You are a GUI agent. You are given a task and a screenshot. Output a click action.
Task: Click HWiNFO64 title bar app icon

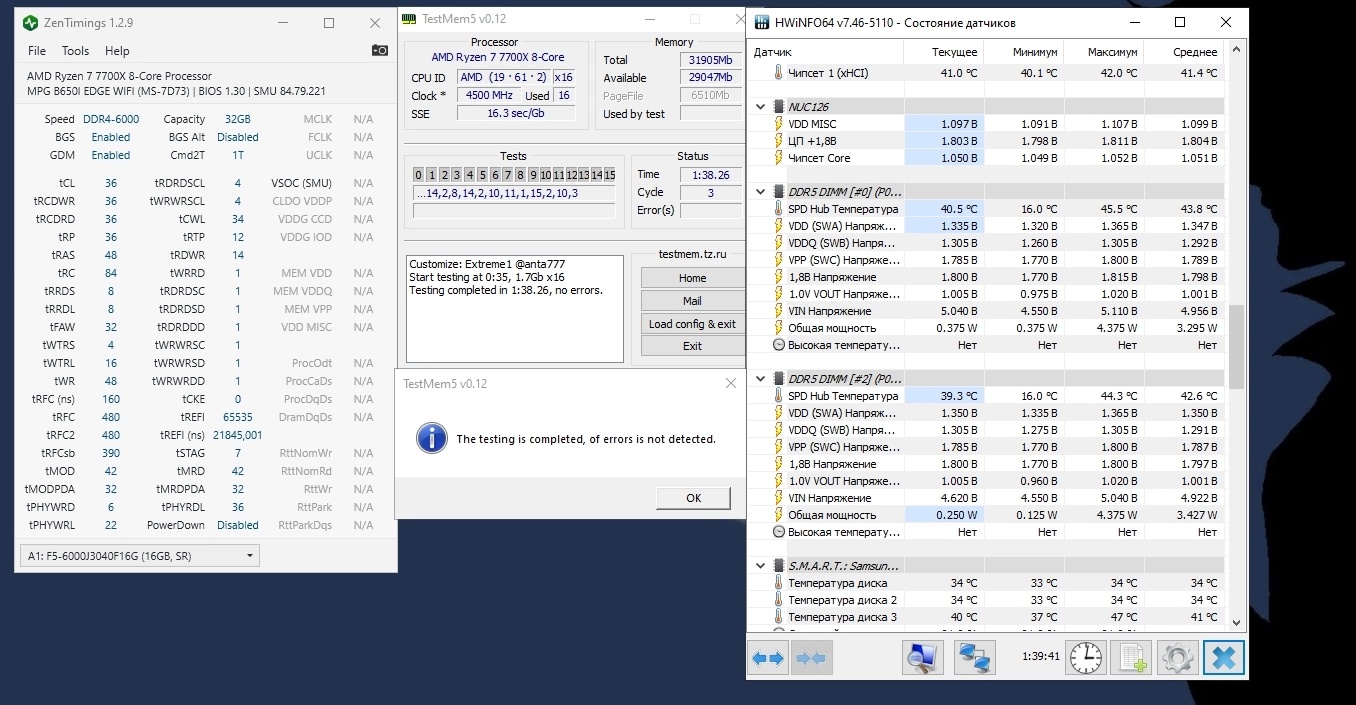(x=761, y=22)
